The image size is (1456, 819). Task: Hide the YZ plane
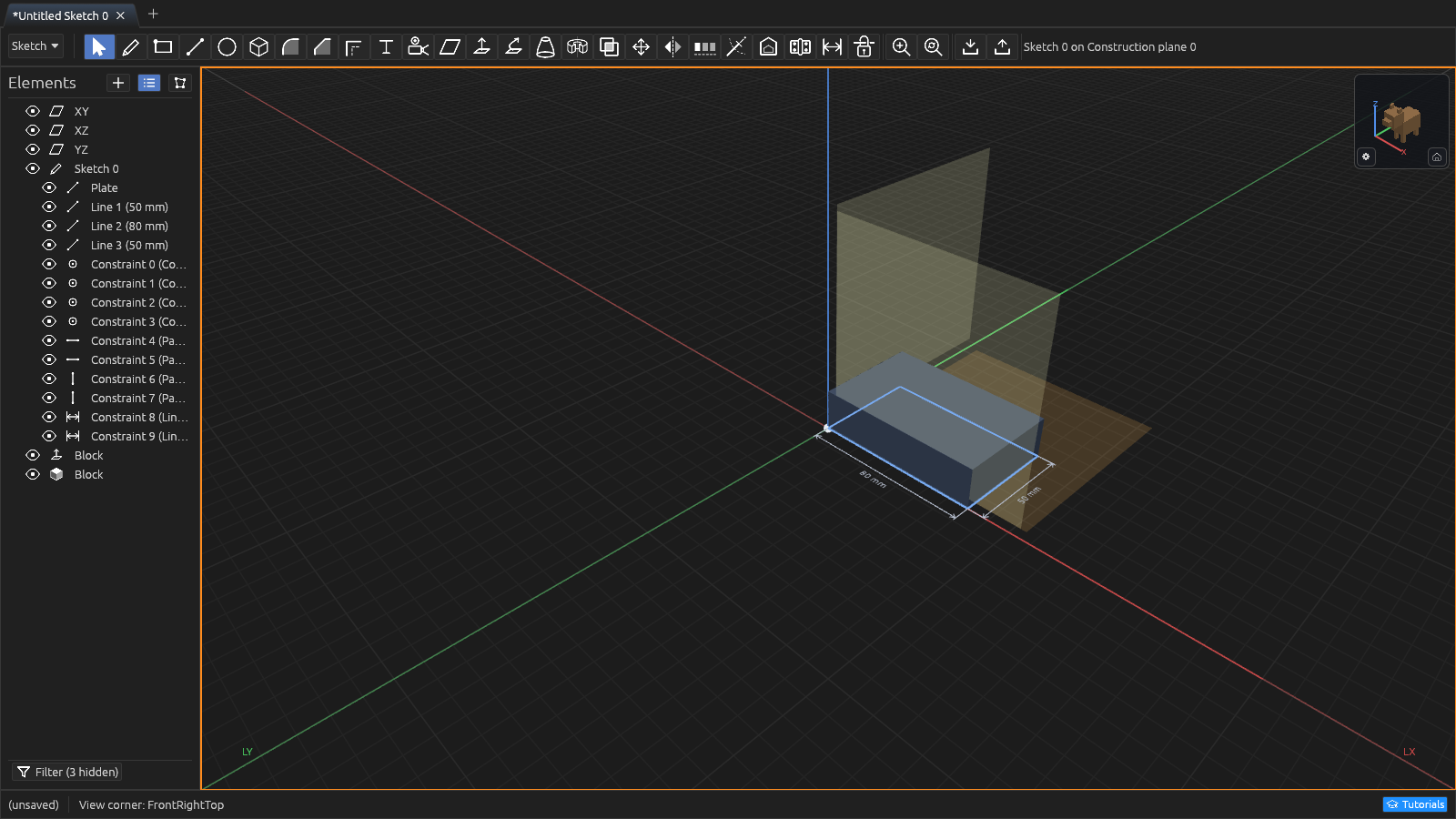33,149
